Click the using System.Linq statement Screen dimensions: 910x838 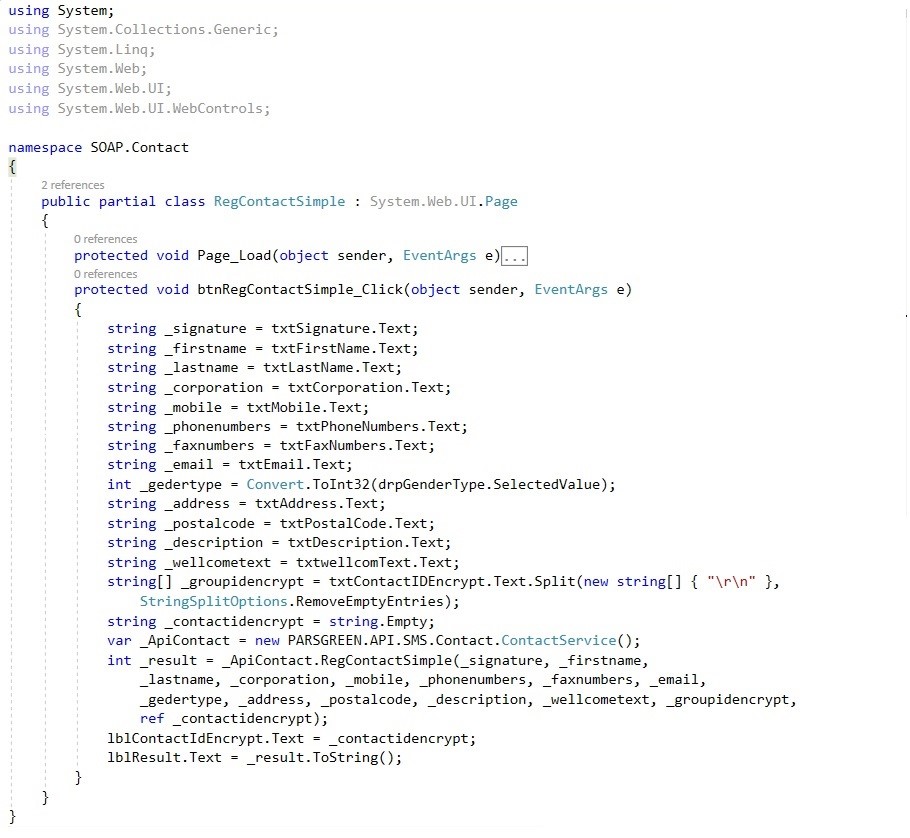[82, 49]
